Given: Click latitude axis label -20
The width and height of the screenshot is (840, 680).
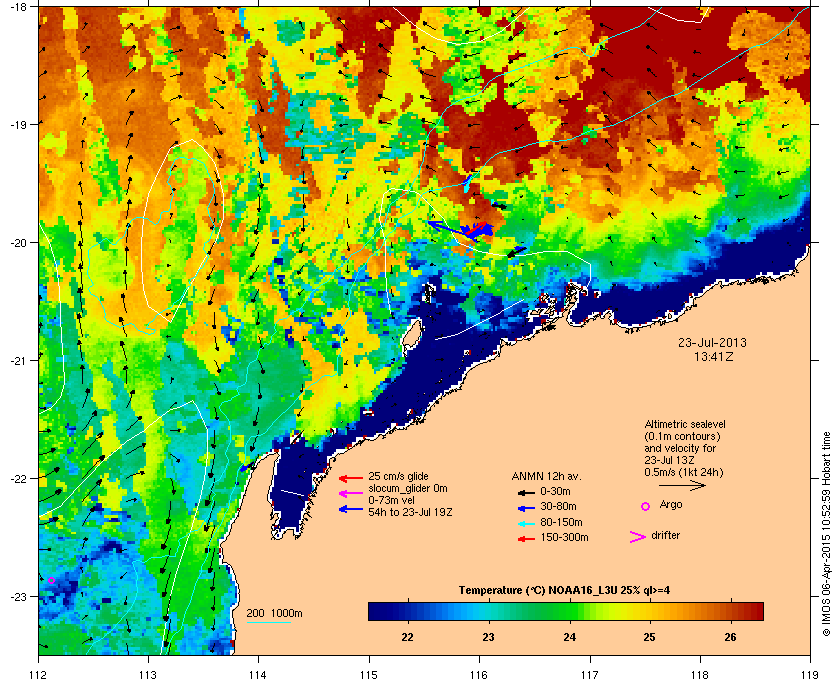Looking at the screenshot, I should tap(18, 243).
